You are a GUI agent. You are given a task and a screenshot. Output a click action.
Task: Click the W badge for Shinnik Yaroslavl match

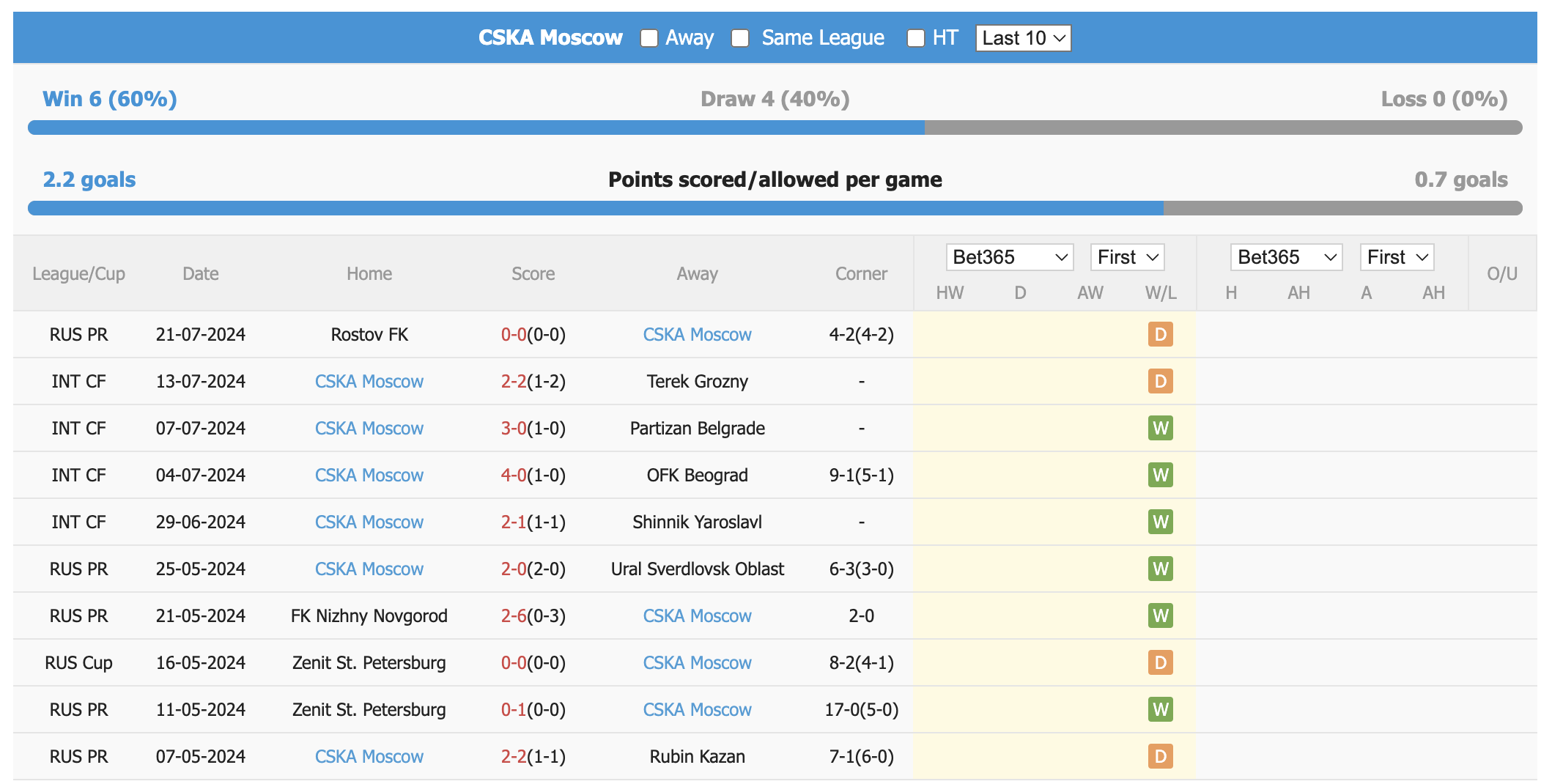coord(1161,522)
